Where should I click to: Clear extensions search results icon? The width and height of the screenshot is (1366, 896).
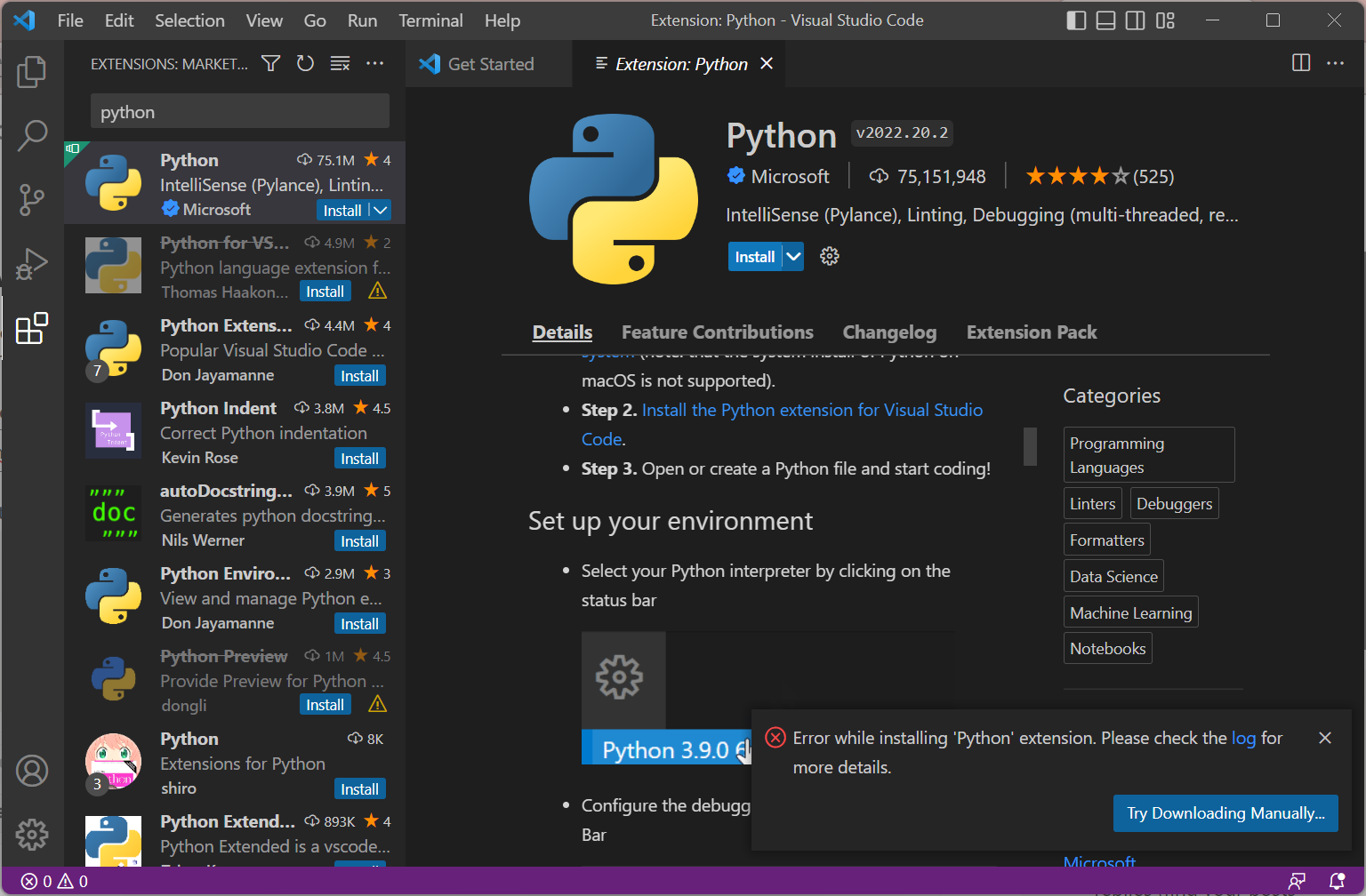340,63
